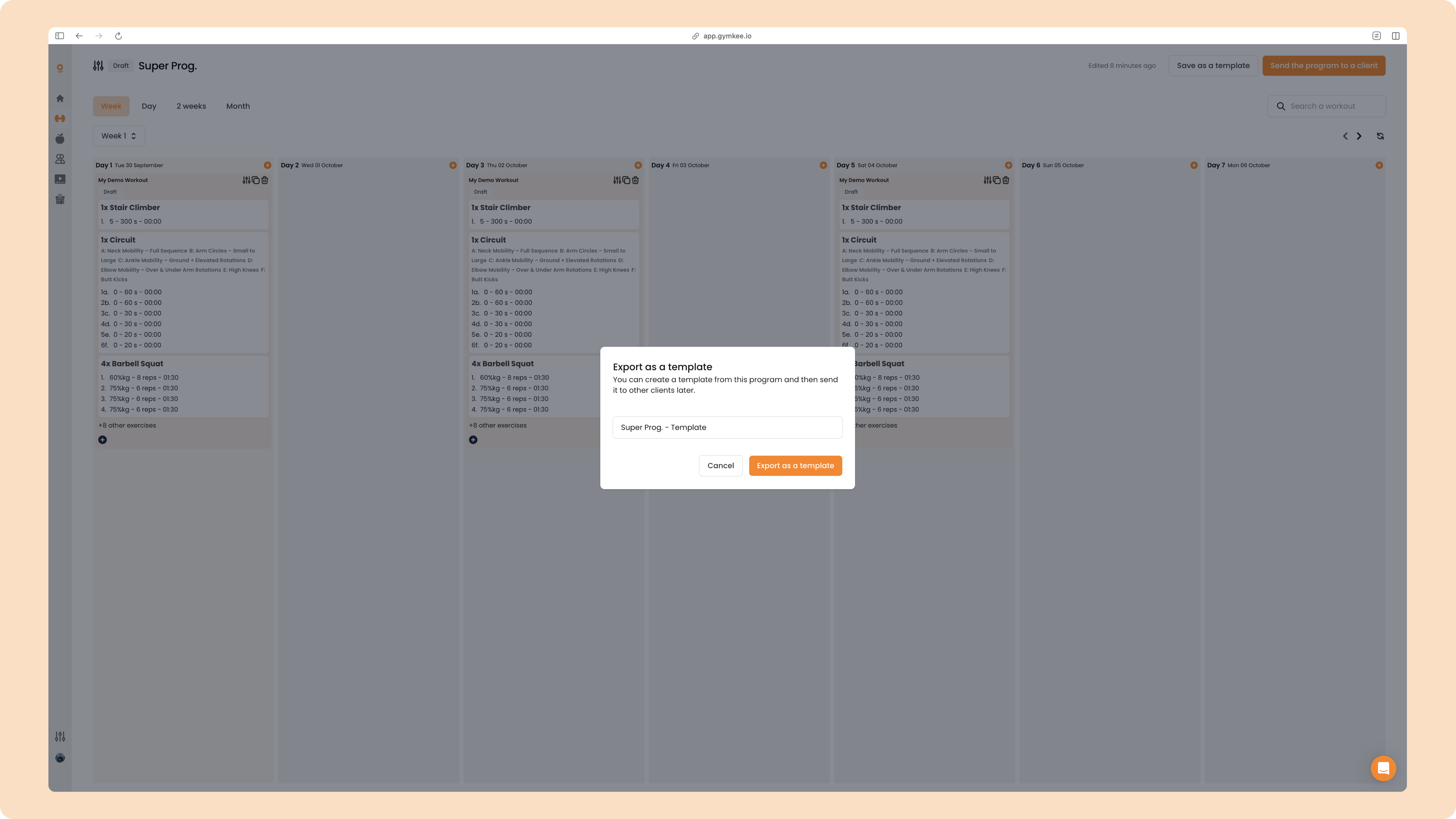Delete Day 1 My Demo Workout
Image resolution: width=1456 pixels, height=819 pixels.
[265, 180]
